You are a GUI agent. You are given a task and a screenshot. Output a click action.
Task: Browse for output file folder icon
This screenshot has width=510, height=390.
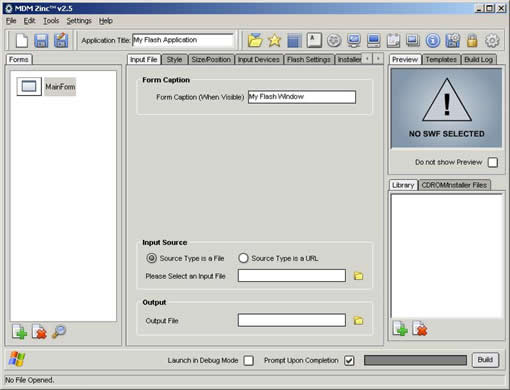[358, 321]
